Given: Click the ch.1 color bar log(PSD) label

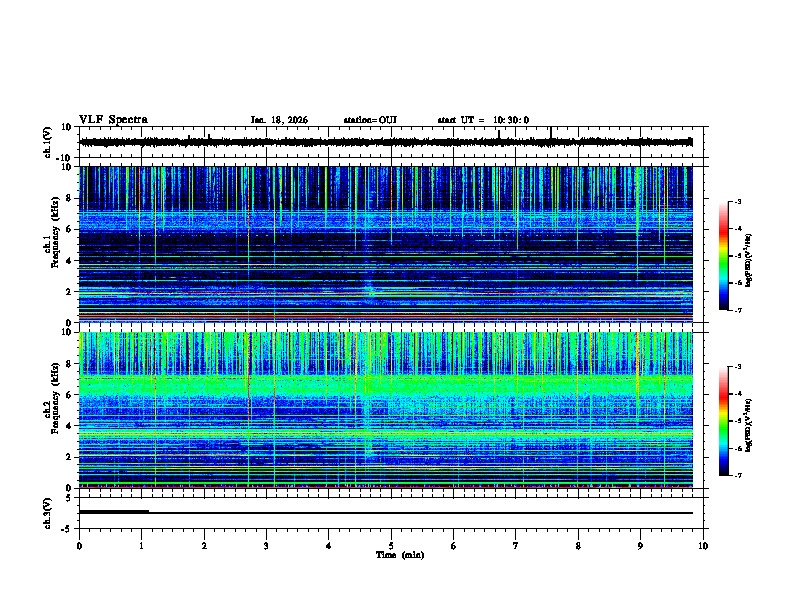Looking at the screenshot, I should [748, 260].
